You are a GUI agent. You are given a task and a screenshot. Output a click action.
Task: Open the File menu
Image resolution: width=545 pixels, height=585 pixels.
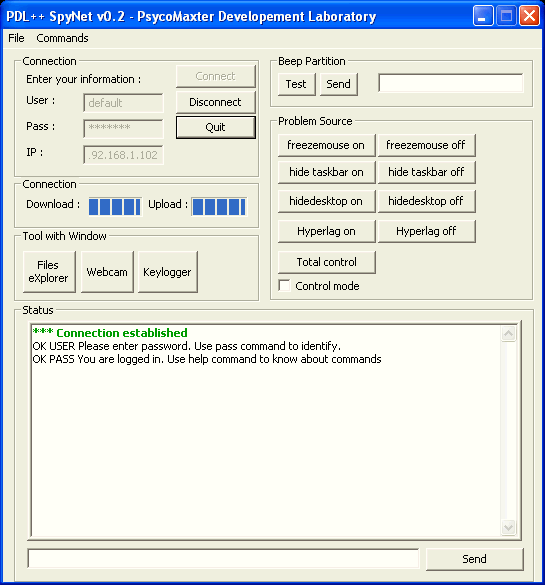[16, 38]
